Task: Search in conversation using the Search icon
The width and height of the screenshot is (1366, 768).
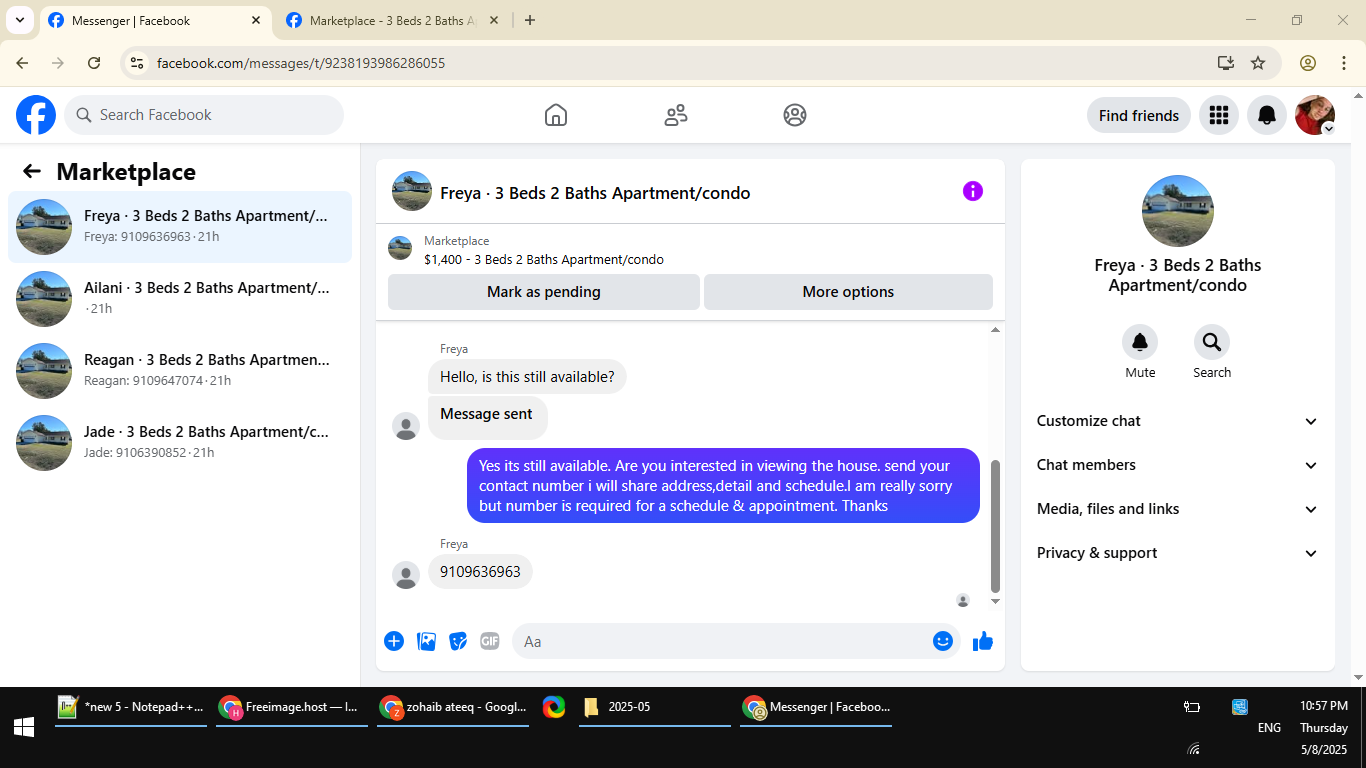Action: pyautogui.click(x=1212, y=343)
